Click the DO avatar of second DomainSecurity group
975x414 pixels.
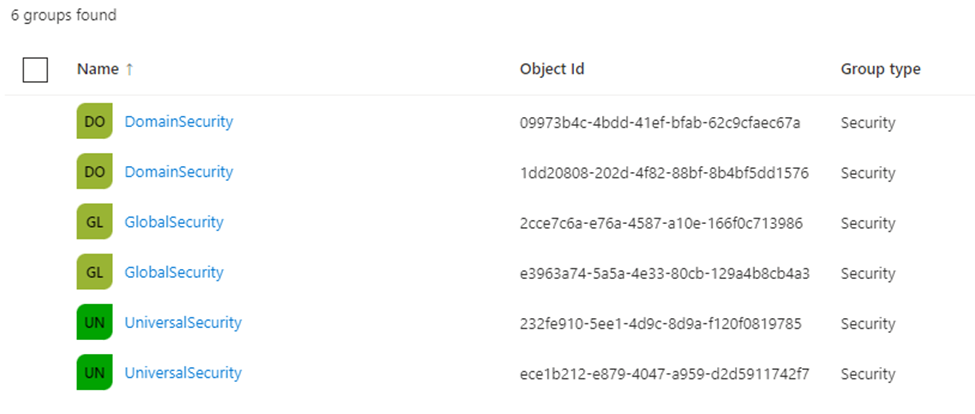coord(95,172)
